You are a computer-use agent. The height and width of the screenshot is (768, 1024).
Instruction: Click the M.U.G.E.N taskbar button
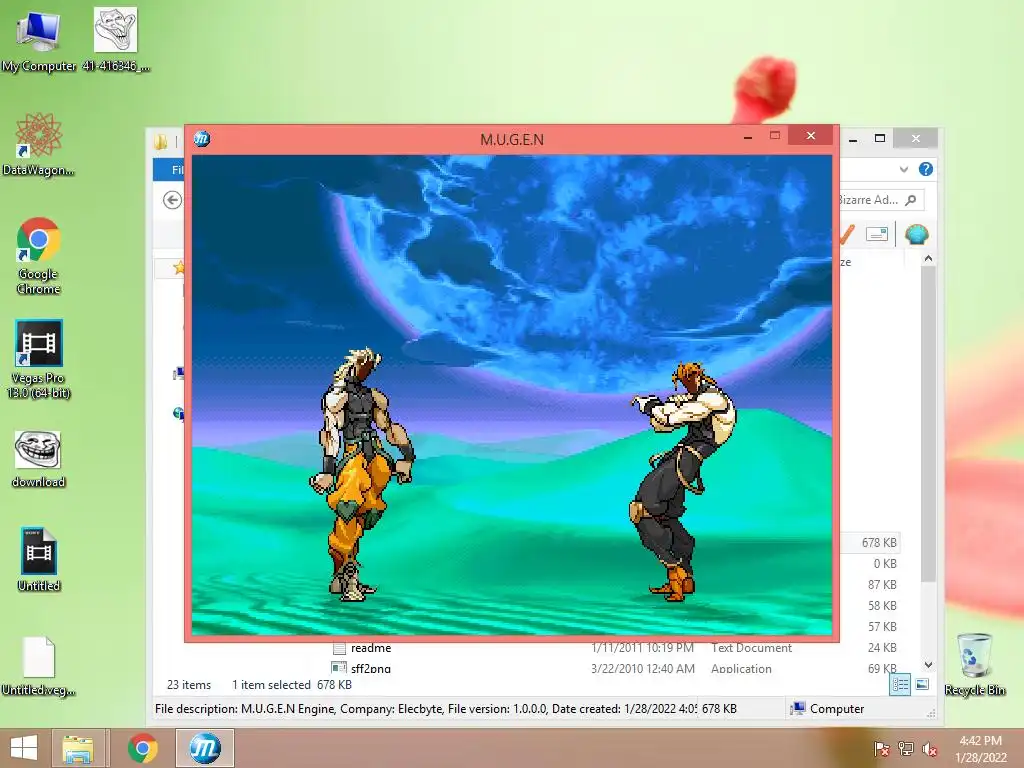(x=204, y=748)
